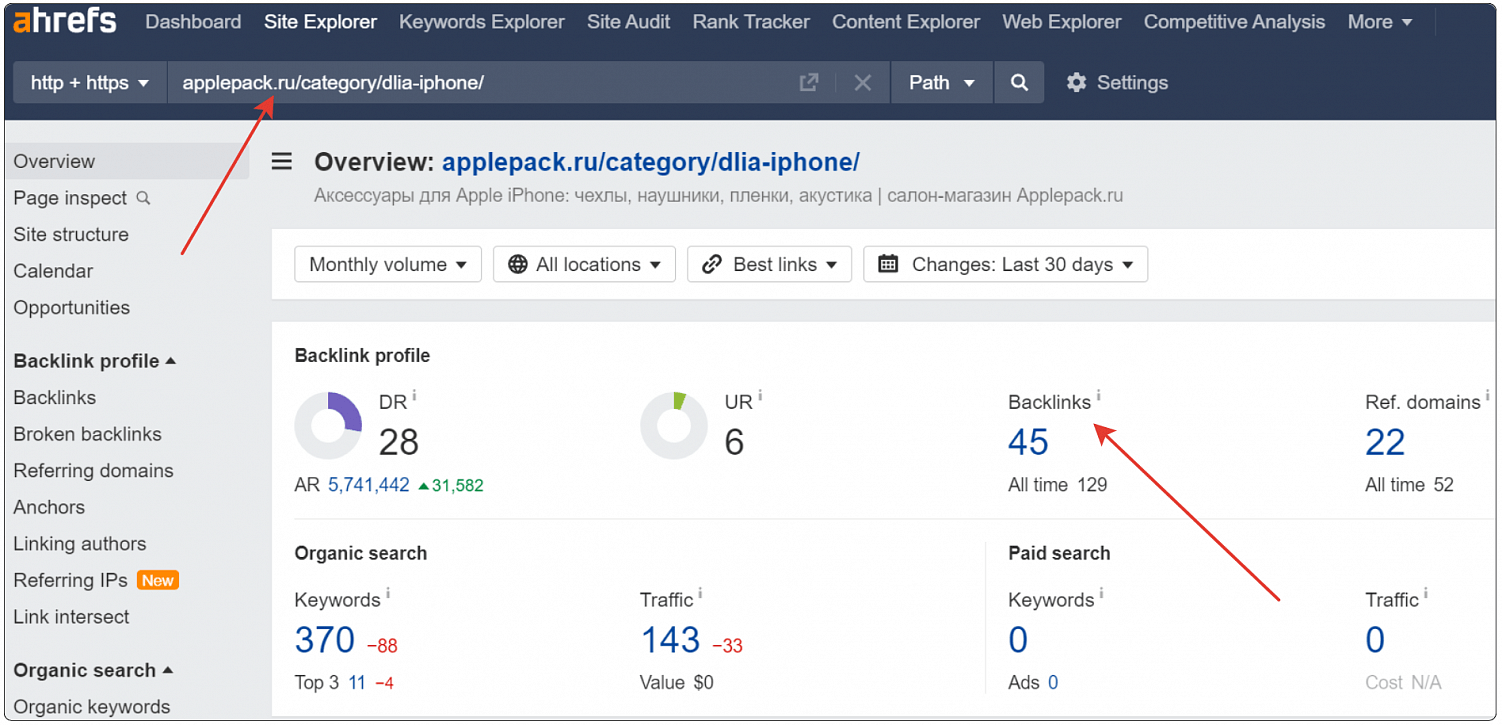Open the http + https protocol dropdown
The width and height of the screenshot is (1502, 725).
[x=90, y=83]
